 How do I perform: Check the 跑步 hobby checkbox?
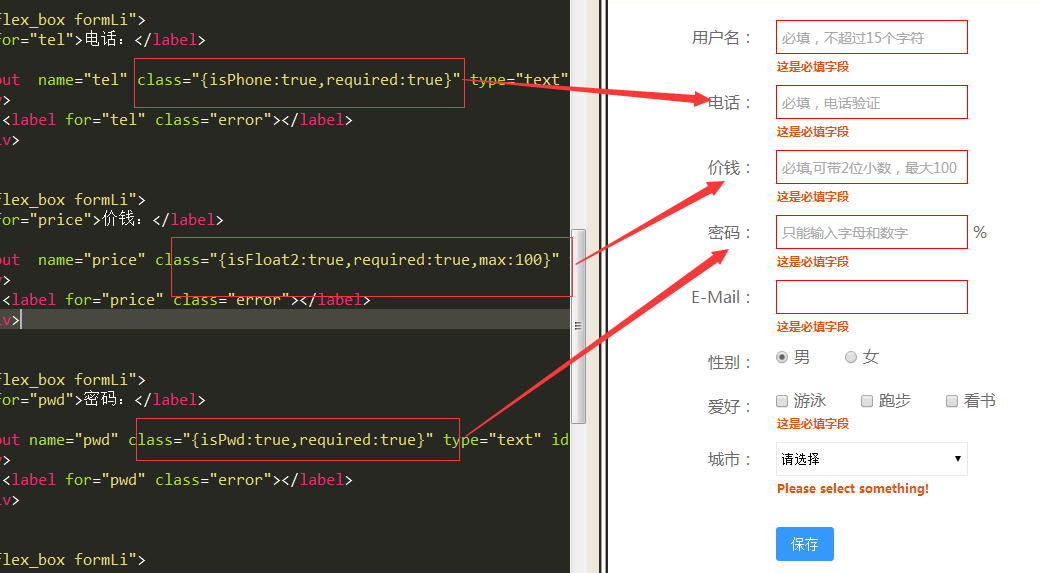coord(867,401)
